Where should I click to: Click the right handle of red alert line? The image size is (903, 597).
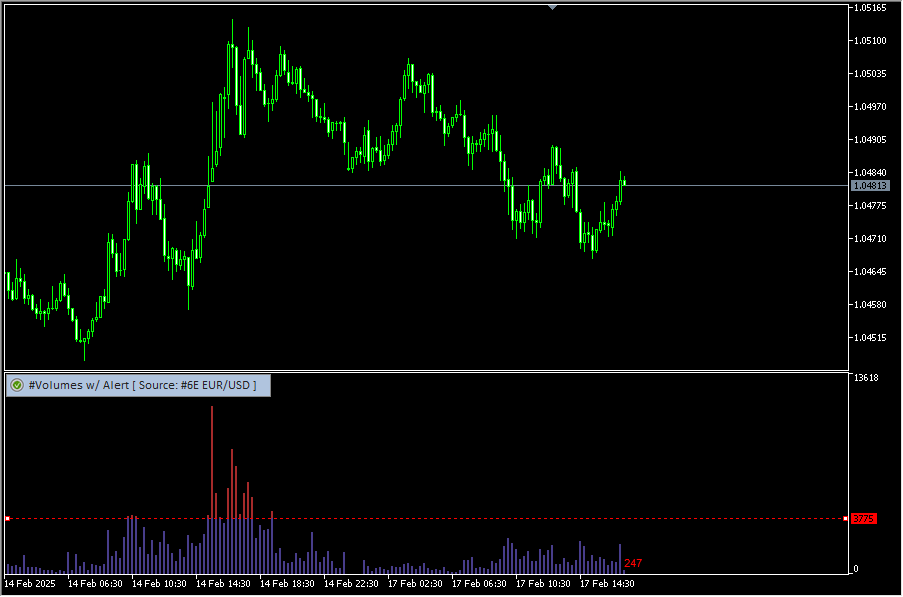845,519
